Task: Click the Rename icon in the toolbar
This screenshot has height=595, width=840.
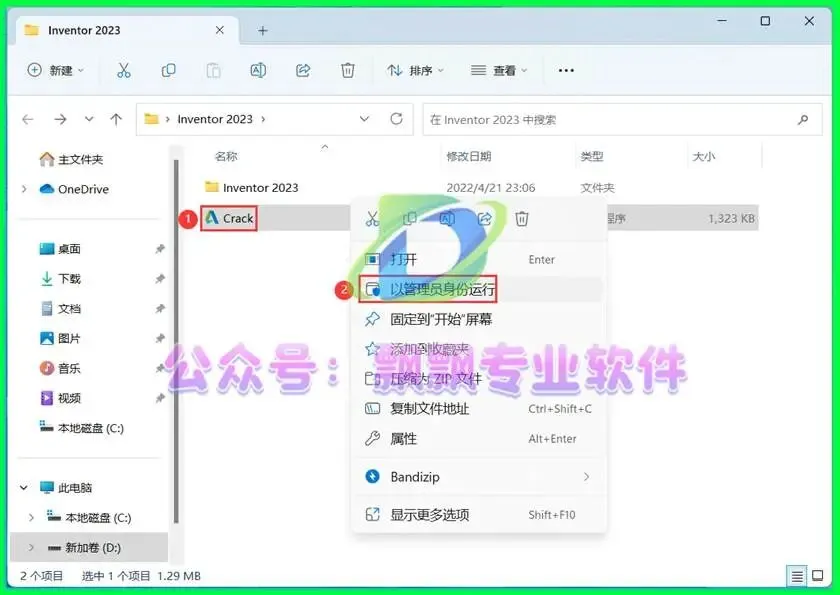Action: point(258,70)
